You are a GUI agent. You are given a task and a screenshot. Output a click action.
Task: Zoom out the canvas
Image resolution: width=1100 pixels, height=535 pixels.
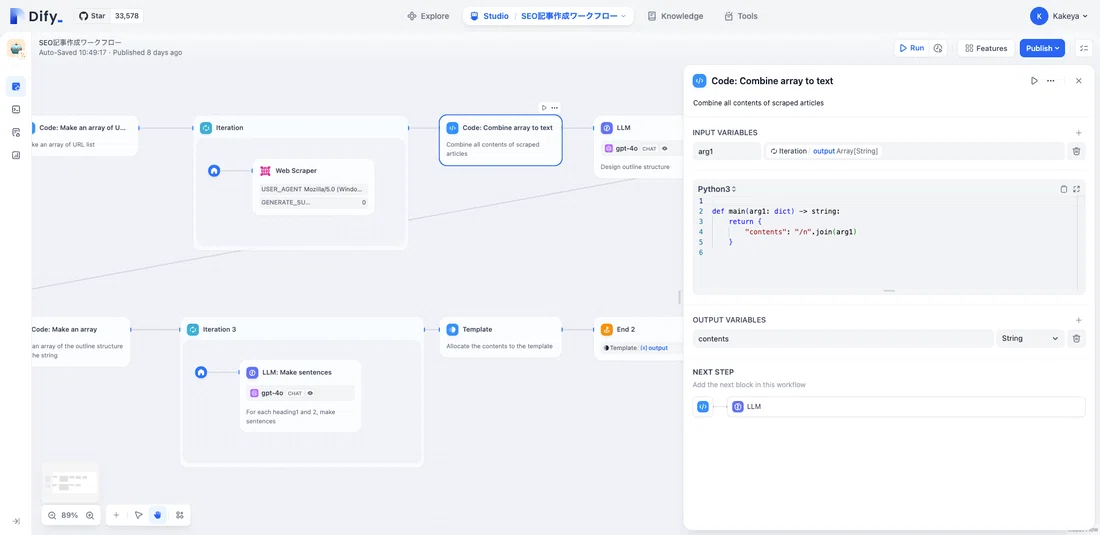pyautogui.click(x=52, y=515)
